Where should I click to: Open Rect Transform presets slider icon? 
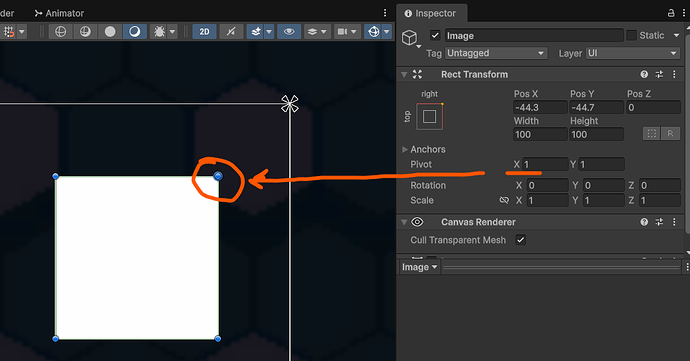coord(659,74)
